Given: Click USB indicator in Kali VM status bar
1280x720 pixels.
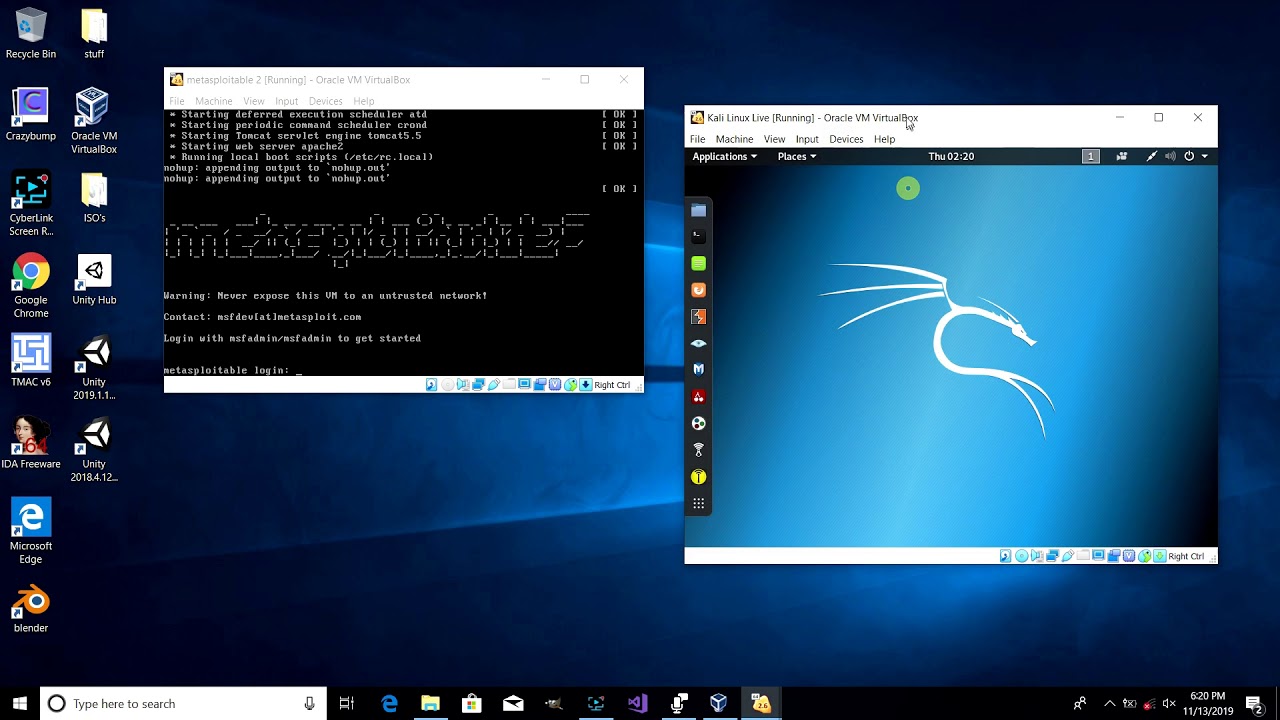Looking at the screenshot, I should [x=1068, y=556].
